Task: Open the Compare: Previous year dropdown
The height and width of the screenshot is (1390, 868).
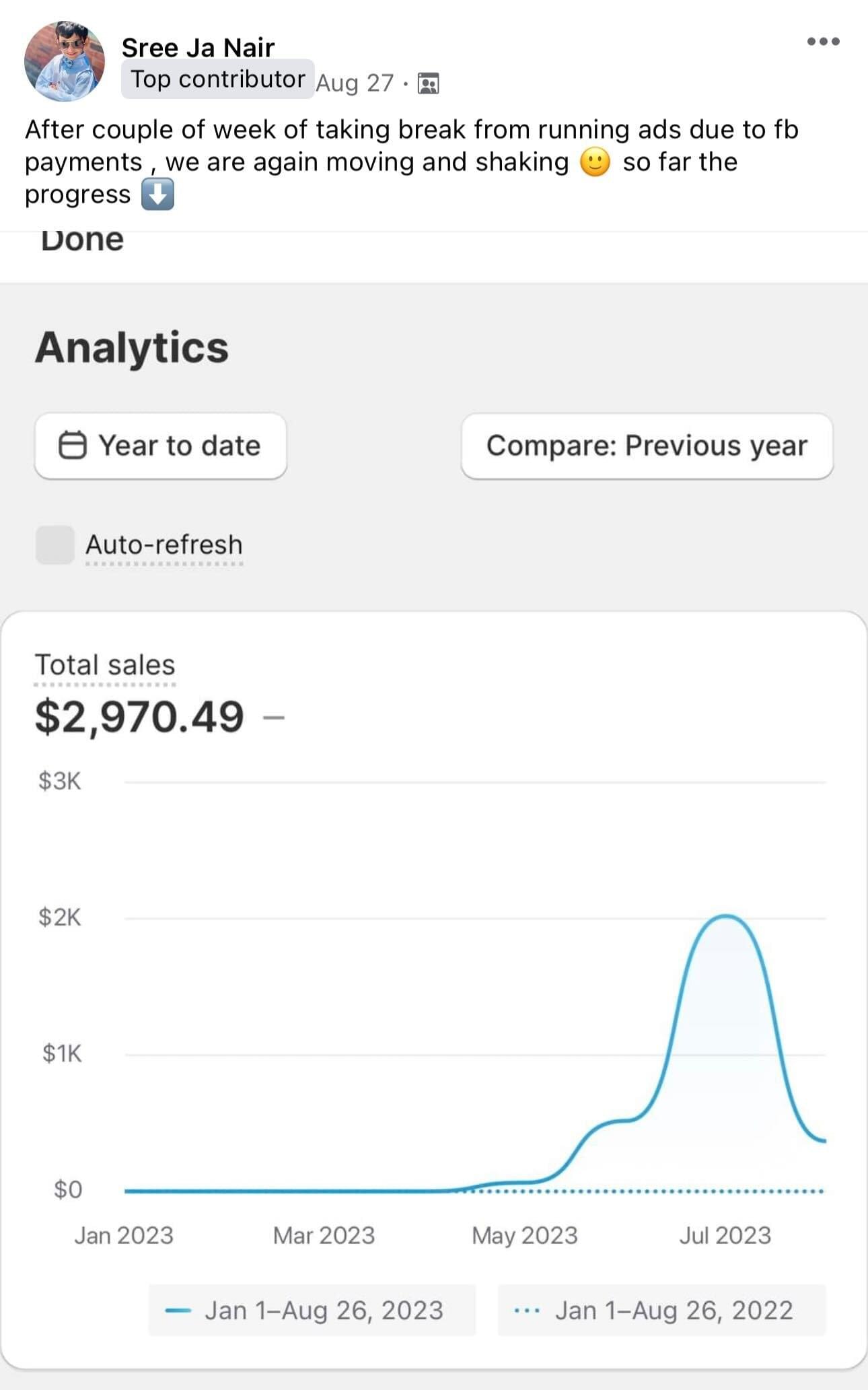Action: point(647,446)
